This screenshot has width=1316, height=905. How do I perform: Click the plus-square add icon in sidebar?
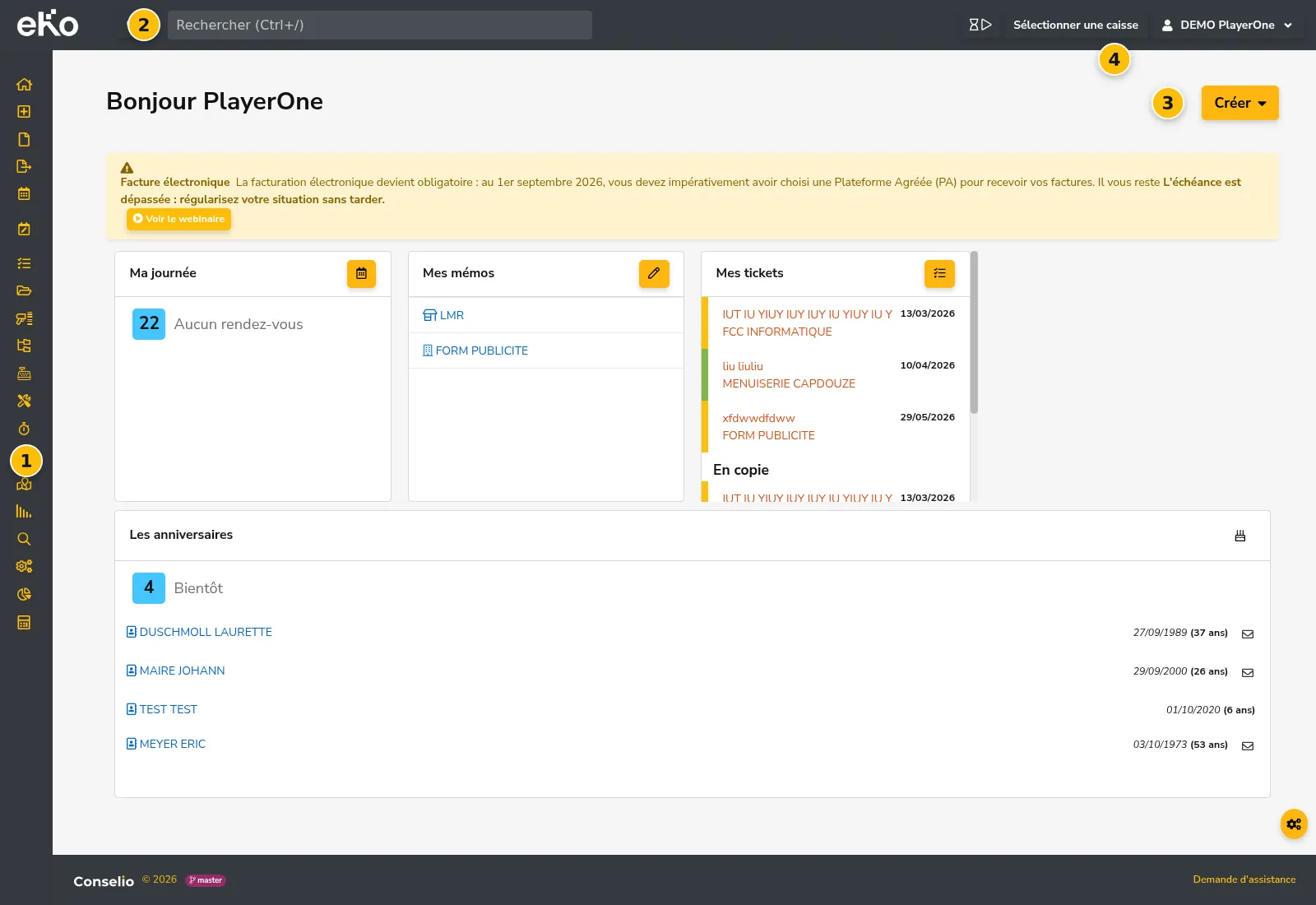pyautogui.click(x=24, y=111)
